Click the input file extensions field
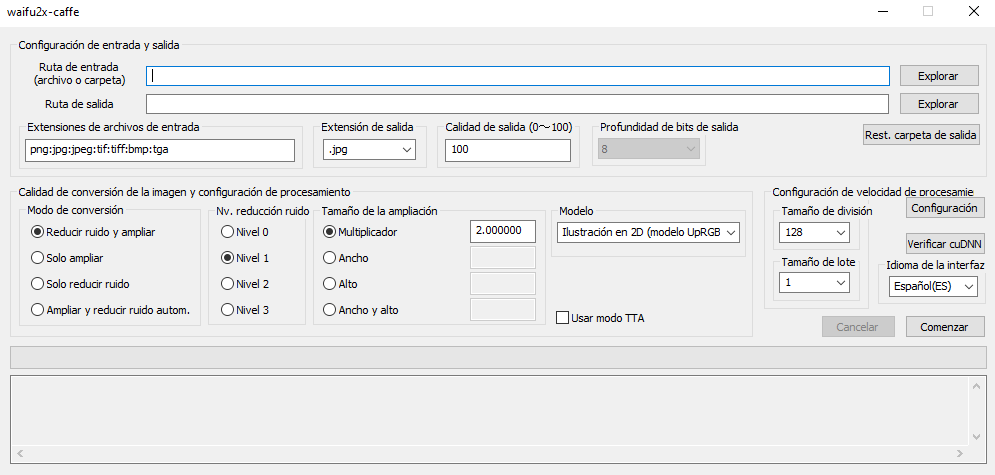Image resolution: width=995 pixels, height=475 pixels. tap(160, 150)
